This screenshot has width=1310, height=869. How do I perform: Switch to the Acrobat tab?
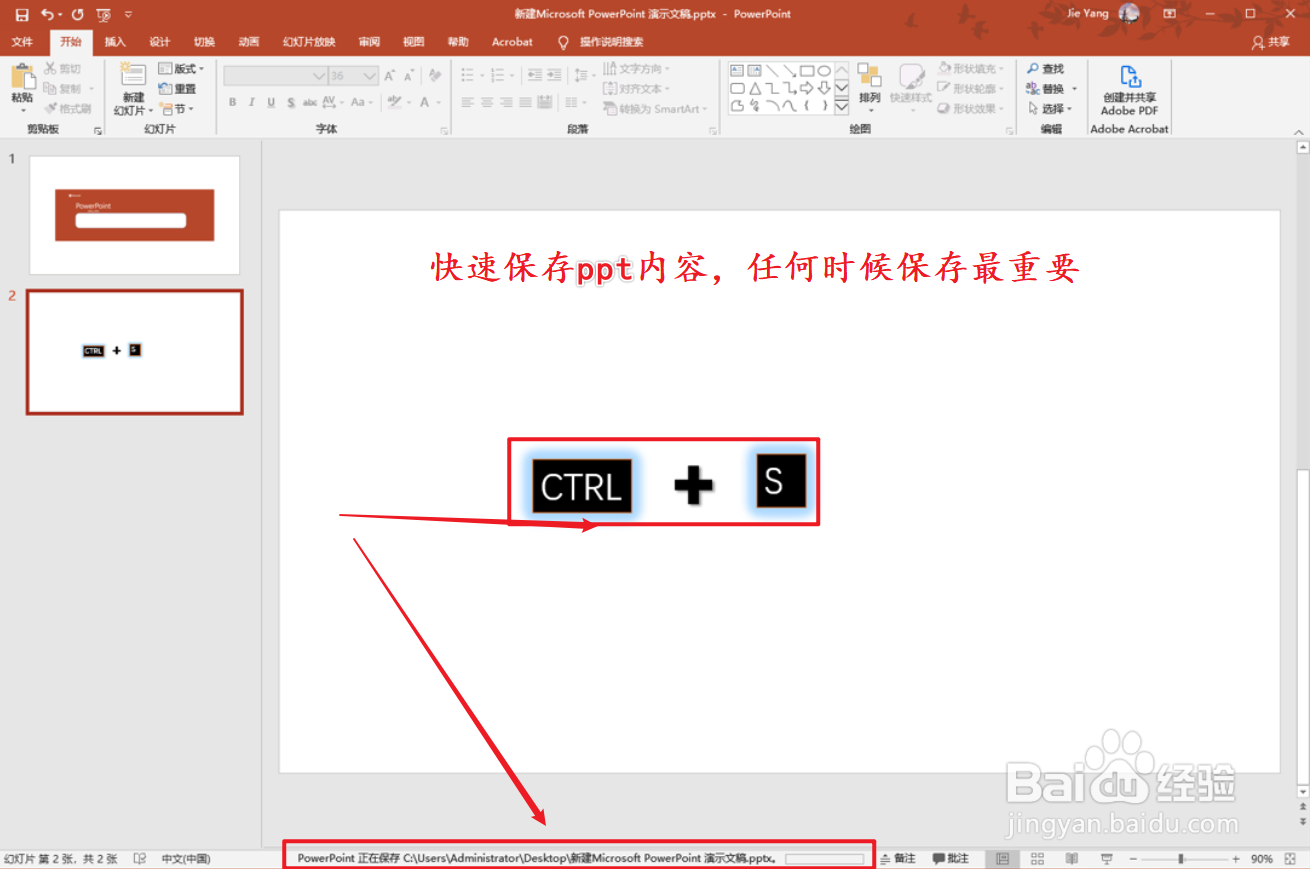512,42
